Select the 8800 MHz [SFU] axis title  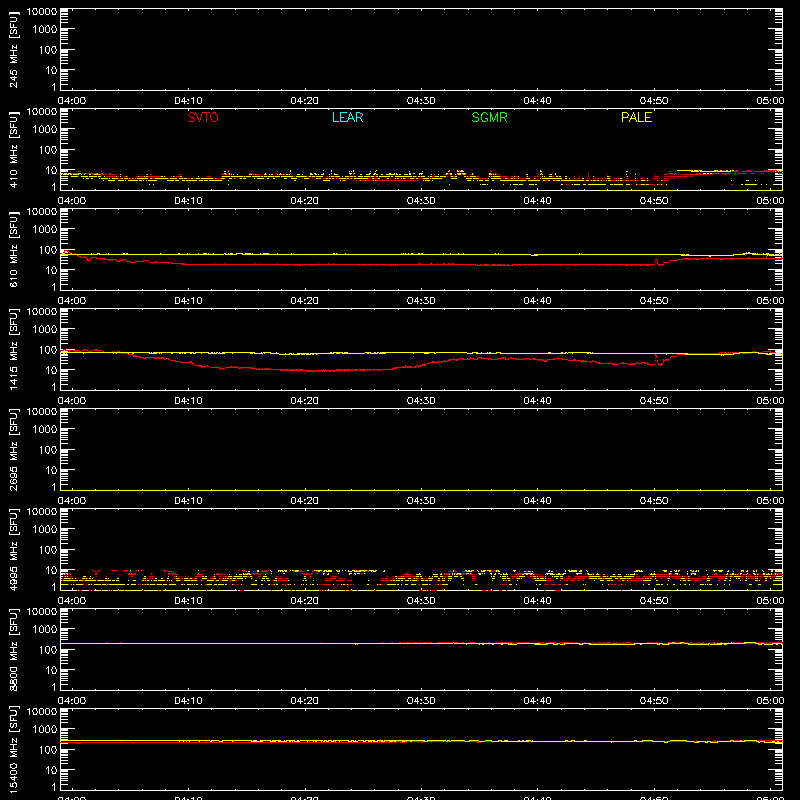pos(14,649)
